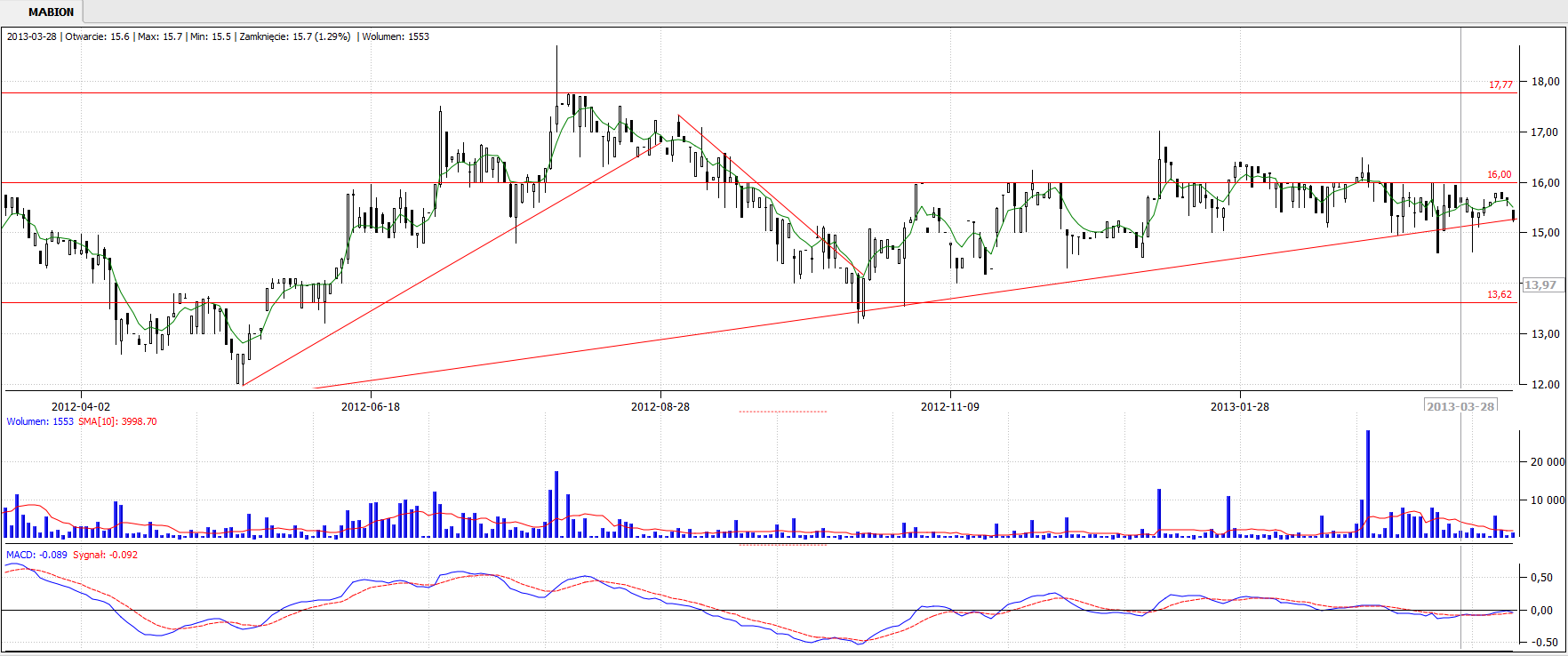Select the MACD indicator value label
Screen dimensions: 1568x656
pos(36,555)
